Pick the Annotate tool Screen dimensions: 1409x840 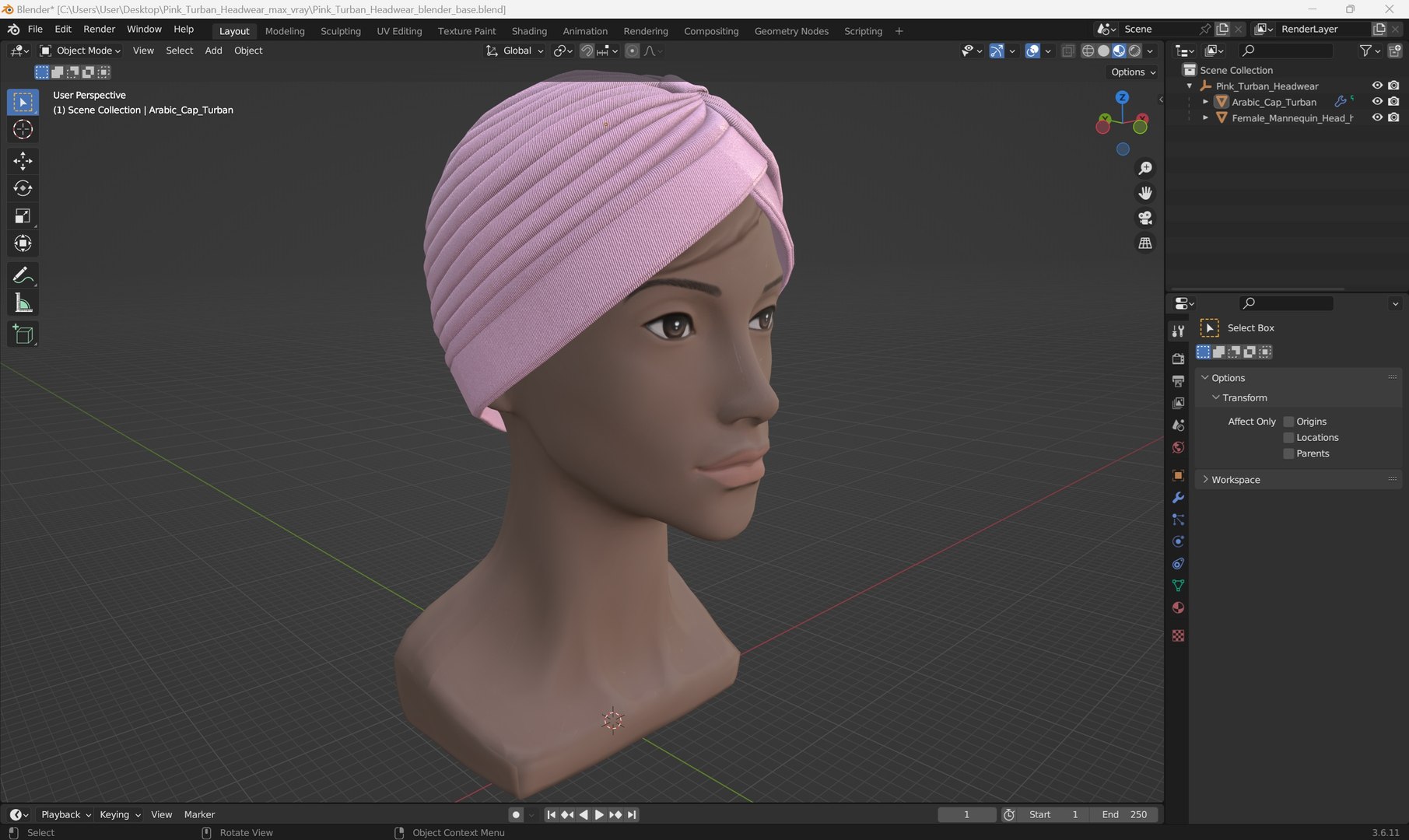(x=23, y=276)
